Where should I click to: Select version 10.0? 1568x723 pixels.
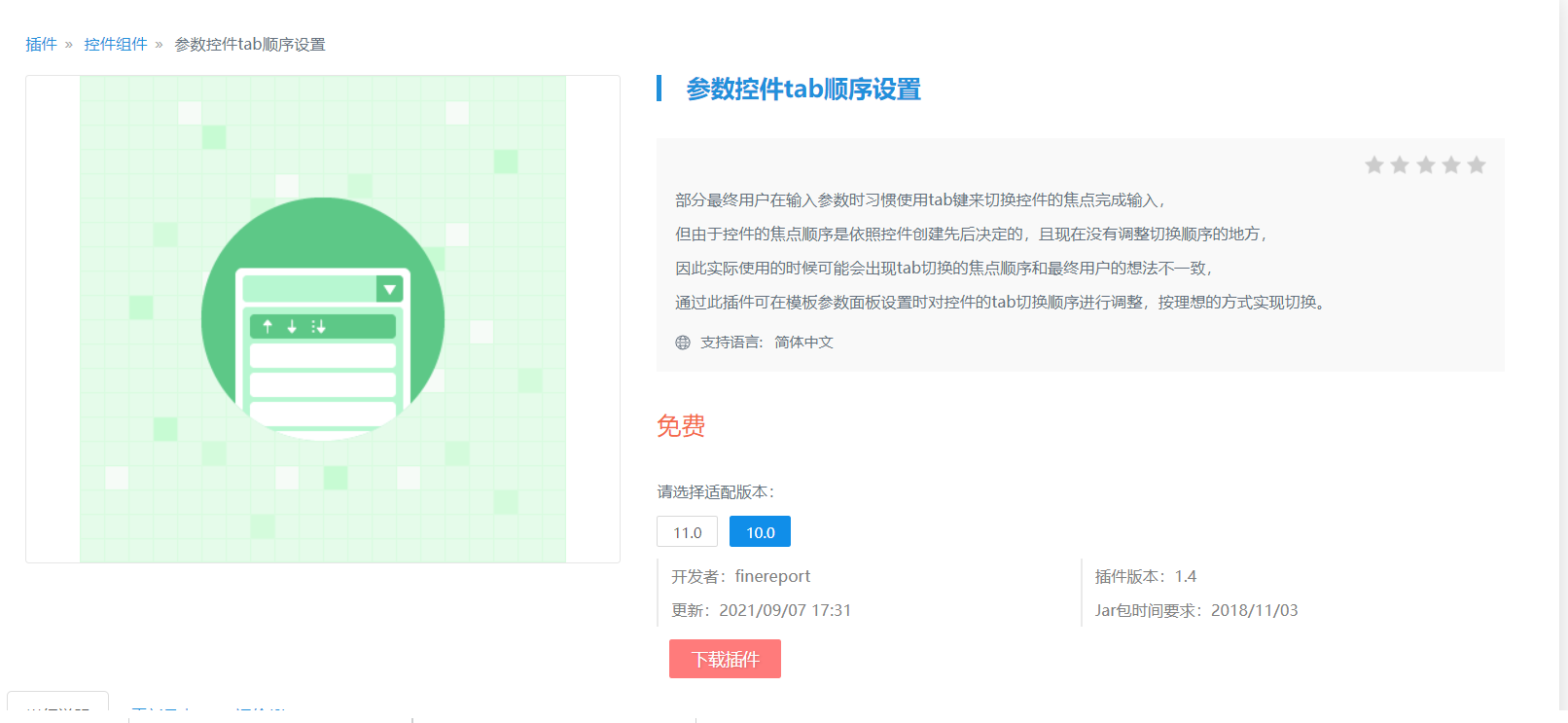(x=760, y=532)
